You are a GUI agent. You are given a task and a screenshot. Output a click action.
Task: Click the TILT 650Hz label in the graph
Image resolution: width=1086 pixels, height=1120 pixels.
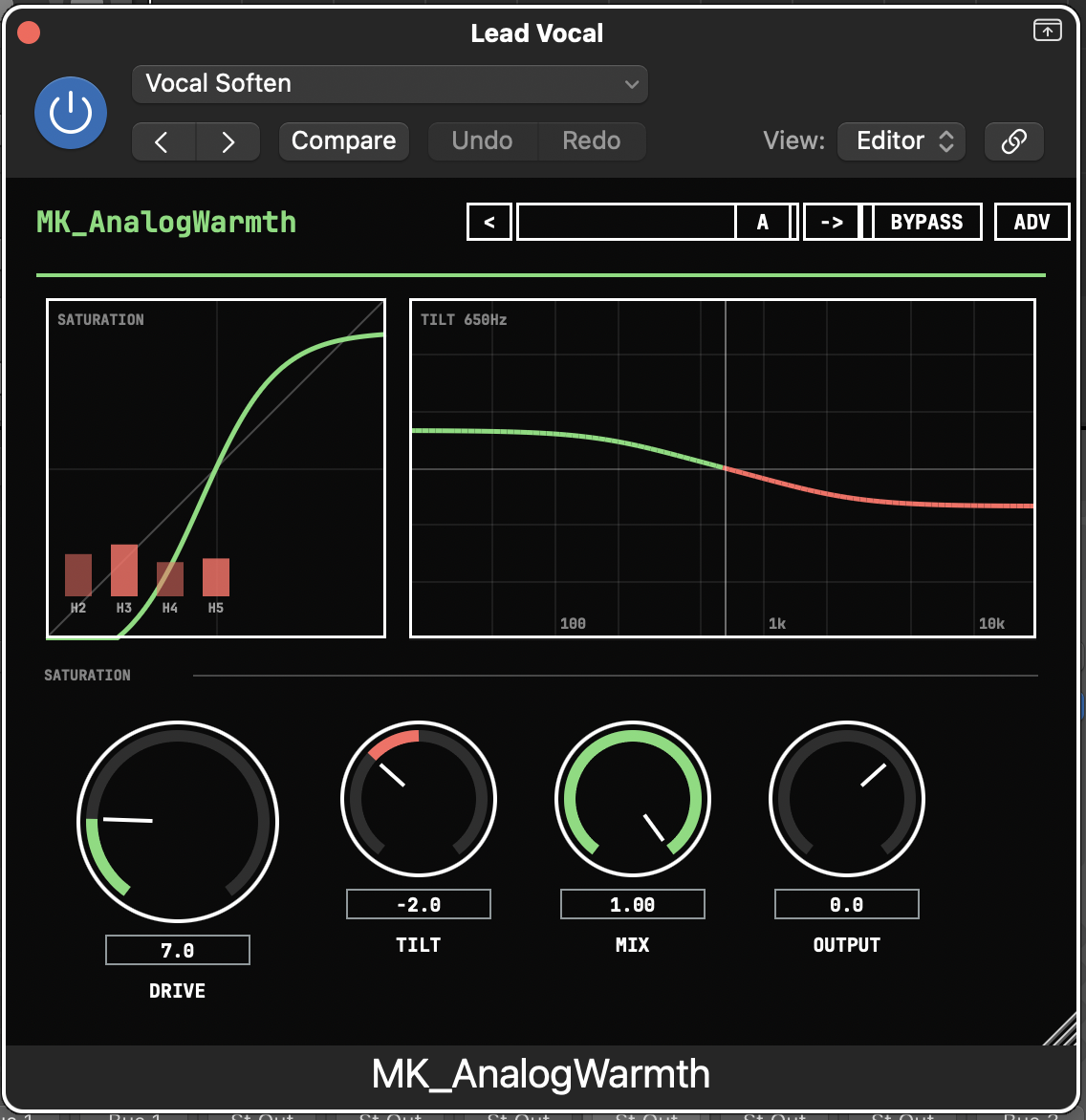(464, 320)
